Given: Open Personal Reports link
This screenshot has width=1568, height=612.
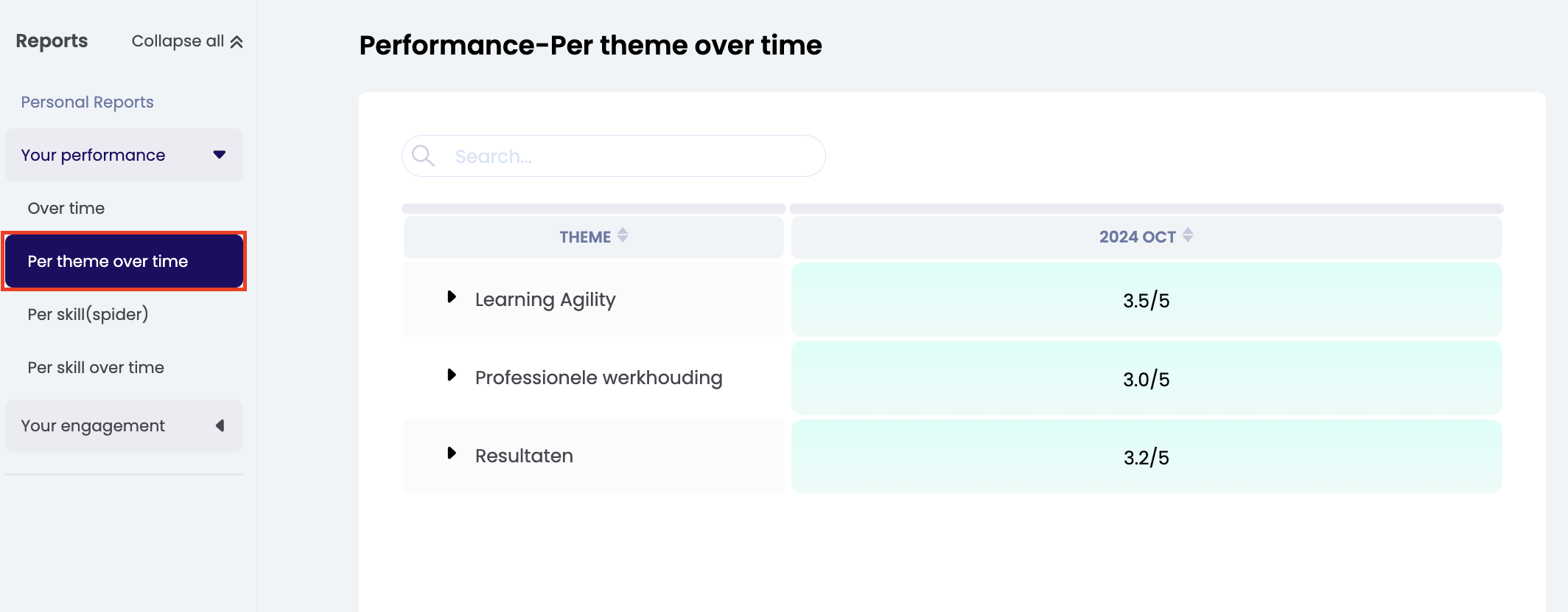Looking at the screenshot, I should coord(87,102).
